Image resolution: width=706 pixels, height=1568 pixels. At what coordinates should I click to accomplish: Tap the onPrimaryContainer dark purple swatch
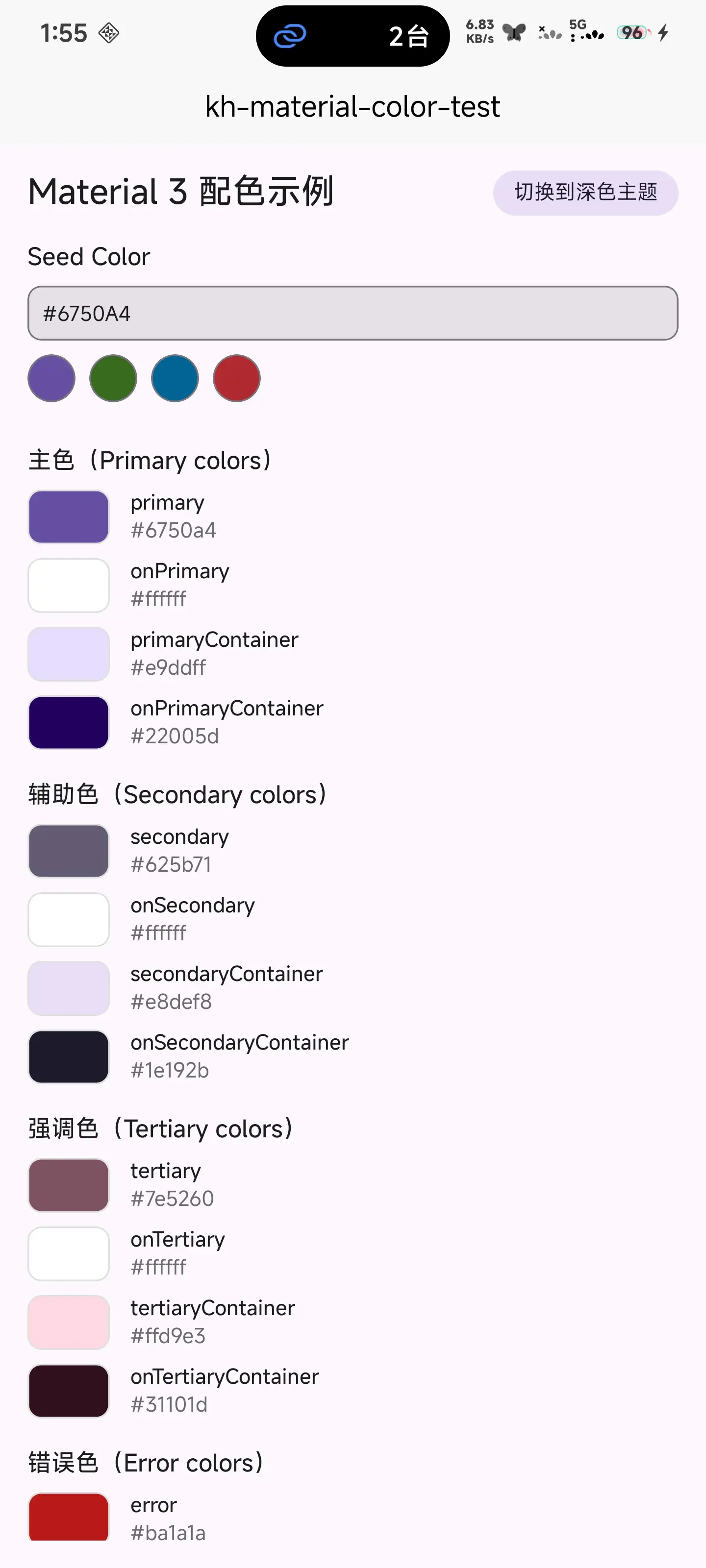pos(69,723)
